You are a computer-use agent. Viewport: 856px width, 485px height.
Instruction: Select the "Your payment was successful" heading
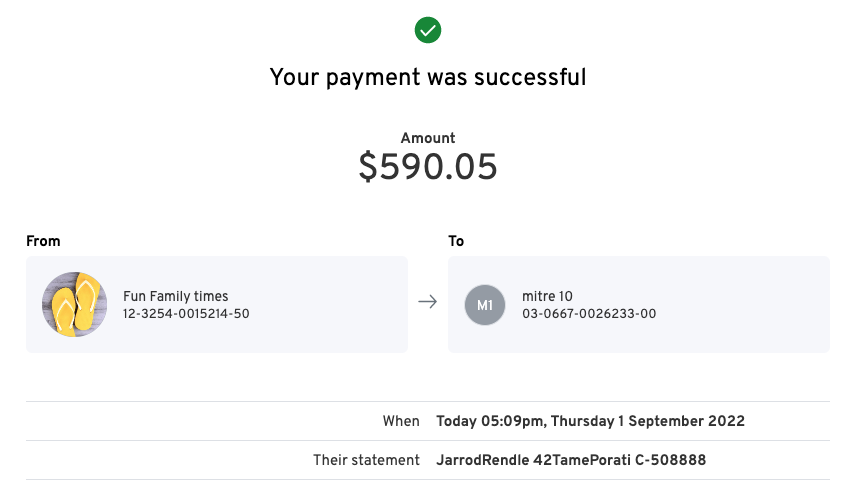(428, 78)
